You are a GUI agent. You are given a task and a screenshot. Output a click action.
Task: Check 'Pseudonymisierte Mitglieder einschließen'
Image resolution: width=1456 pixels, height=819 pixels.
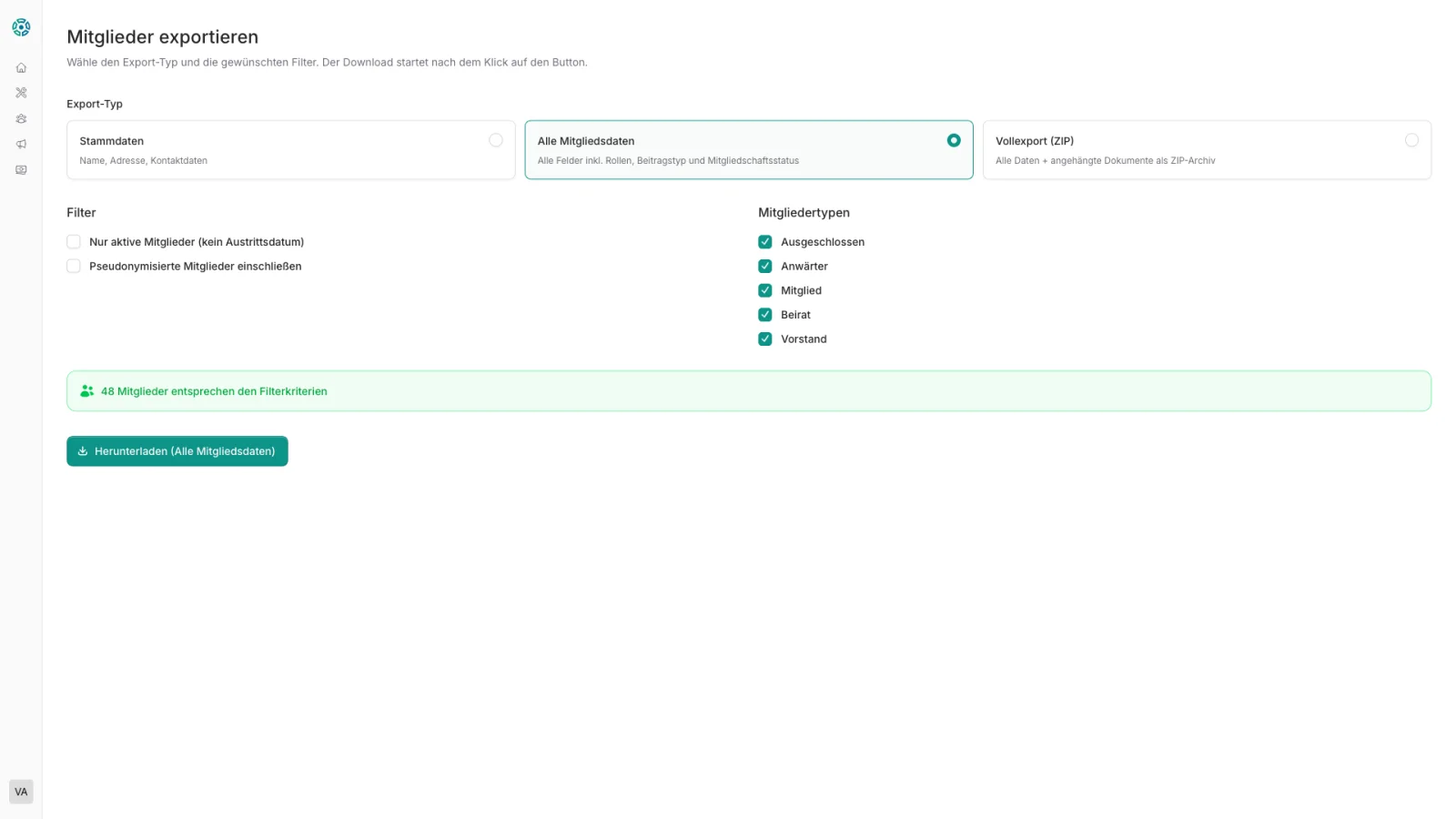pos(74,266)
